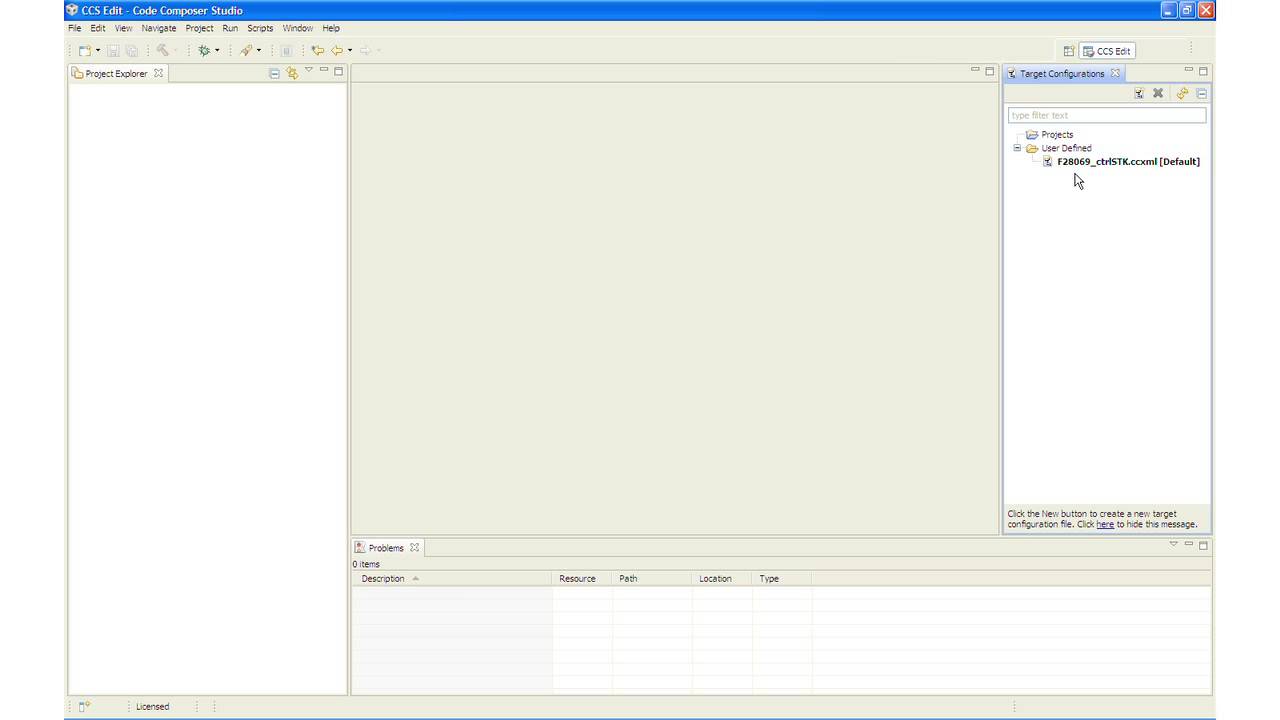1280x720 pixels.
Task: Sort problems by Path column
Action: coord(652,578)
